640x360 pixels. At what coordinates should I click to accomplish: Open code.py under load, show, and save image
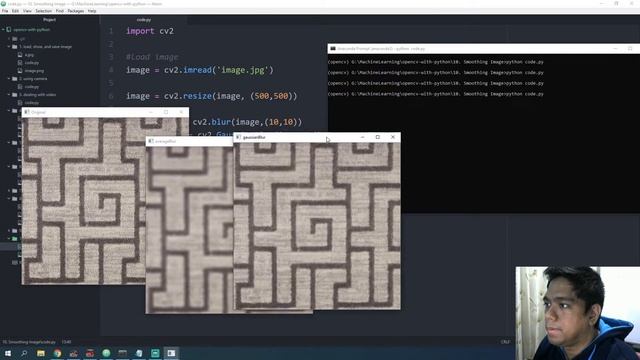pos(32,62)
